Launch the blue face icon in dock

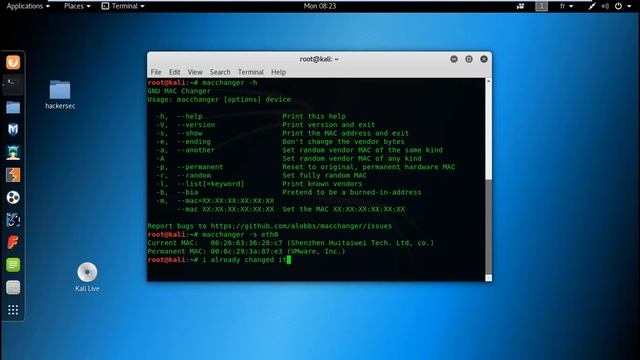tap(13, 220)
